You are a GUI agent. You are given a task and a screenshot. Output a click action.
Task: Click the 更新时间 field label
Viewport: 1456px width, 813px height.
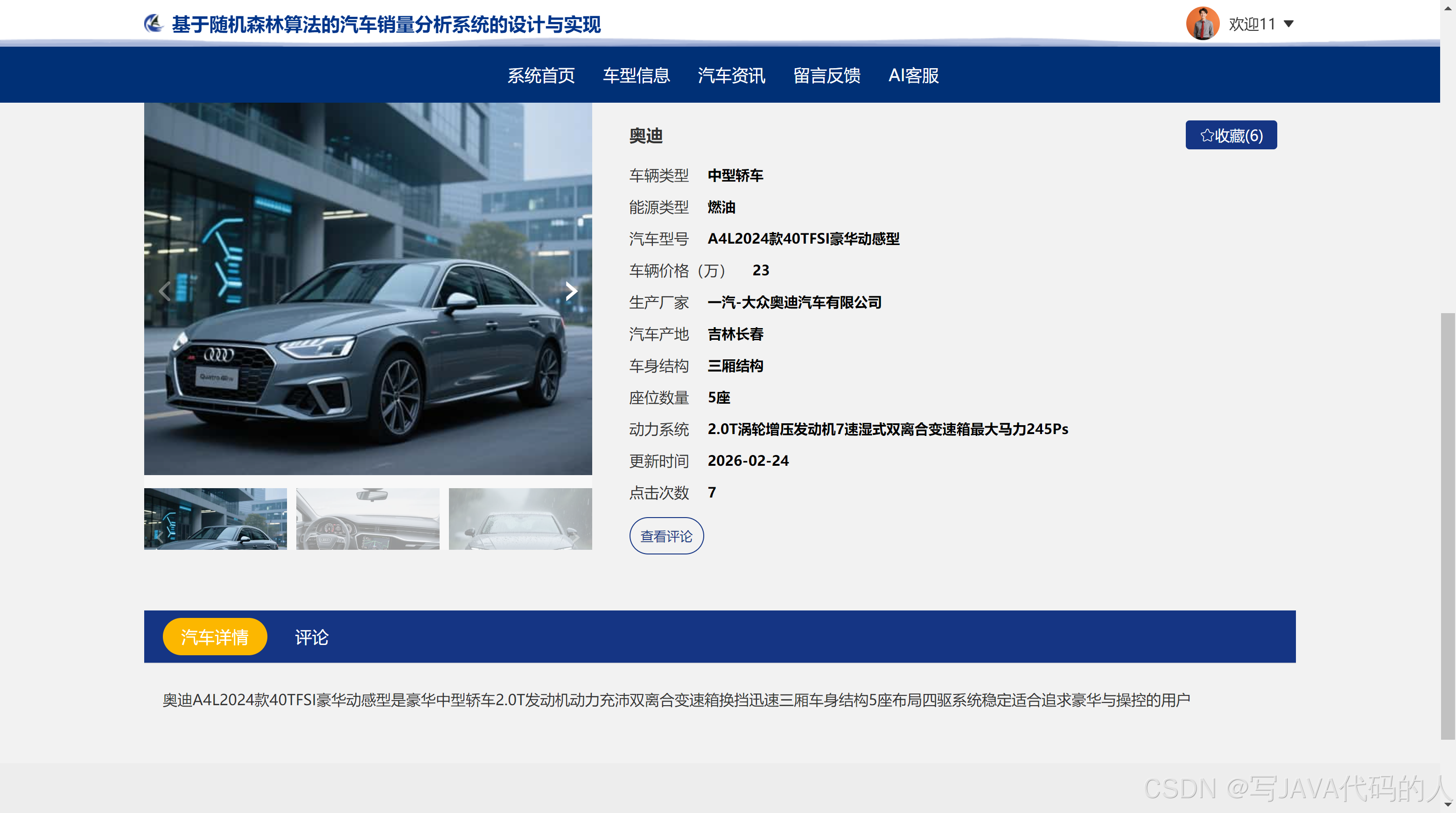coord(659,461)
